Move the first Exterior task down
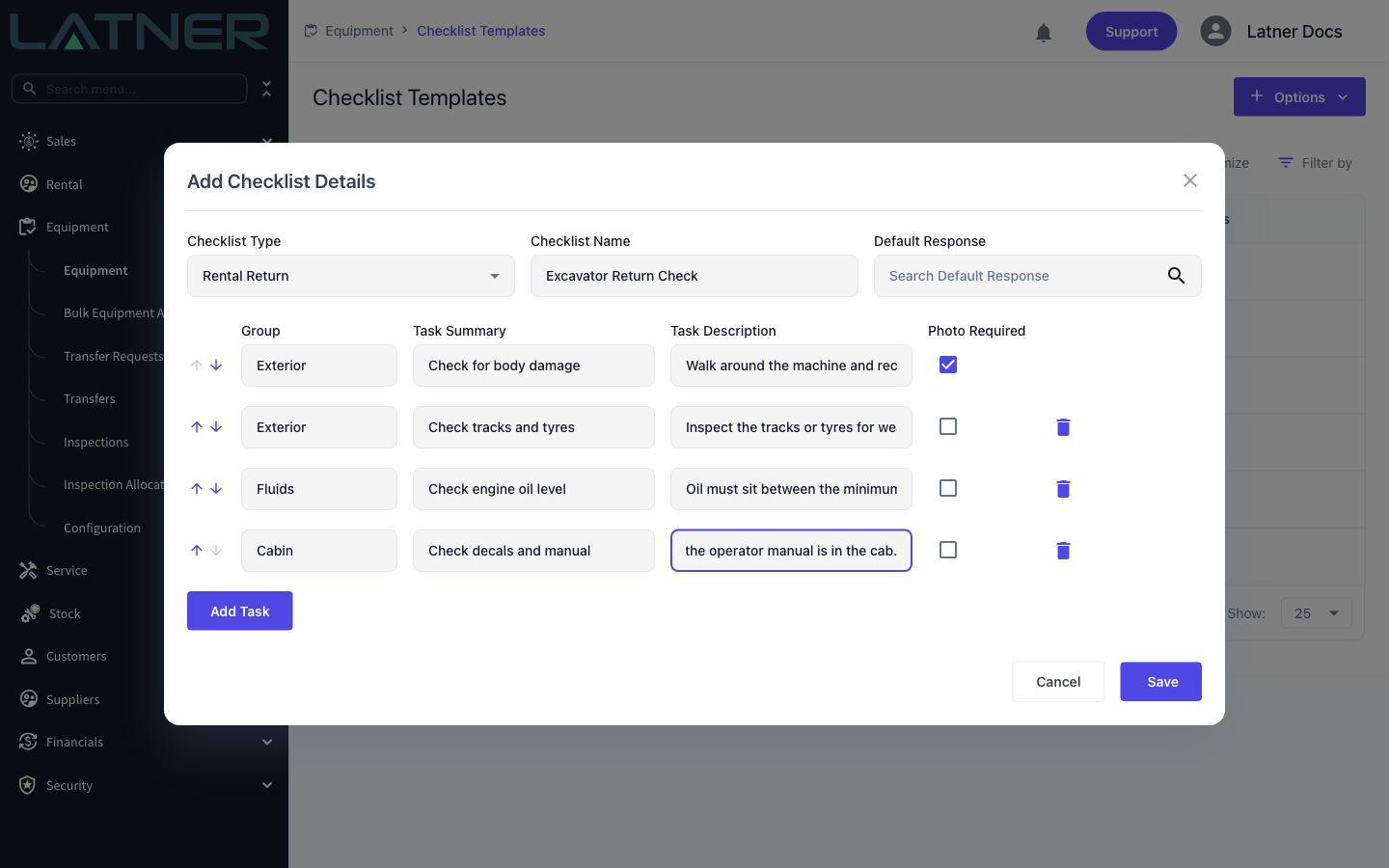The height and width of the screenshot is (868, 1389). (x=216, y=366)
